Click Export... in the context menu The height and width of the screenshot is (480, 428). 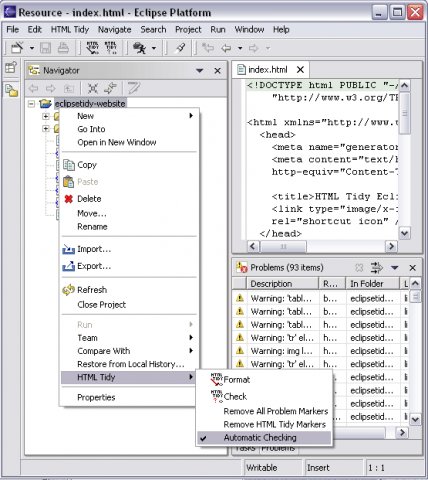point(130,266)
